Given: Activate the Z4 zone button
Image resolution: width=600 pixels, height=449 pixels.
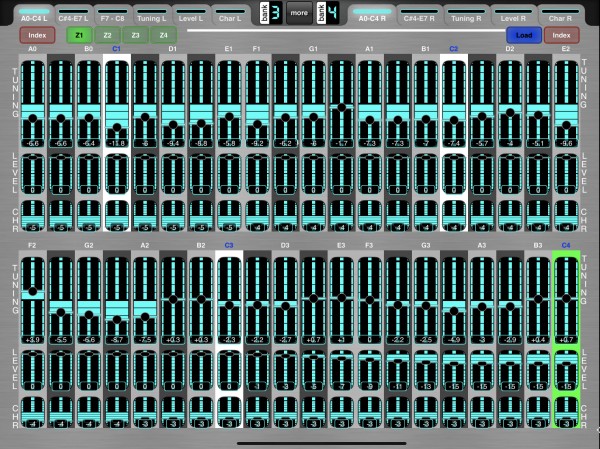Looking at the screenshot, I should point(164,35).
